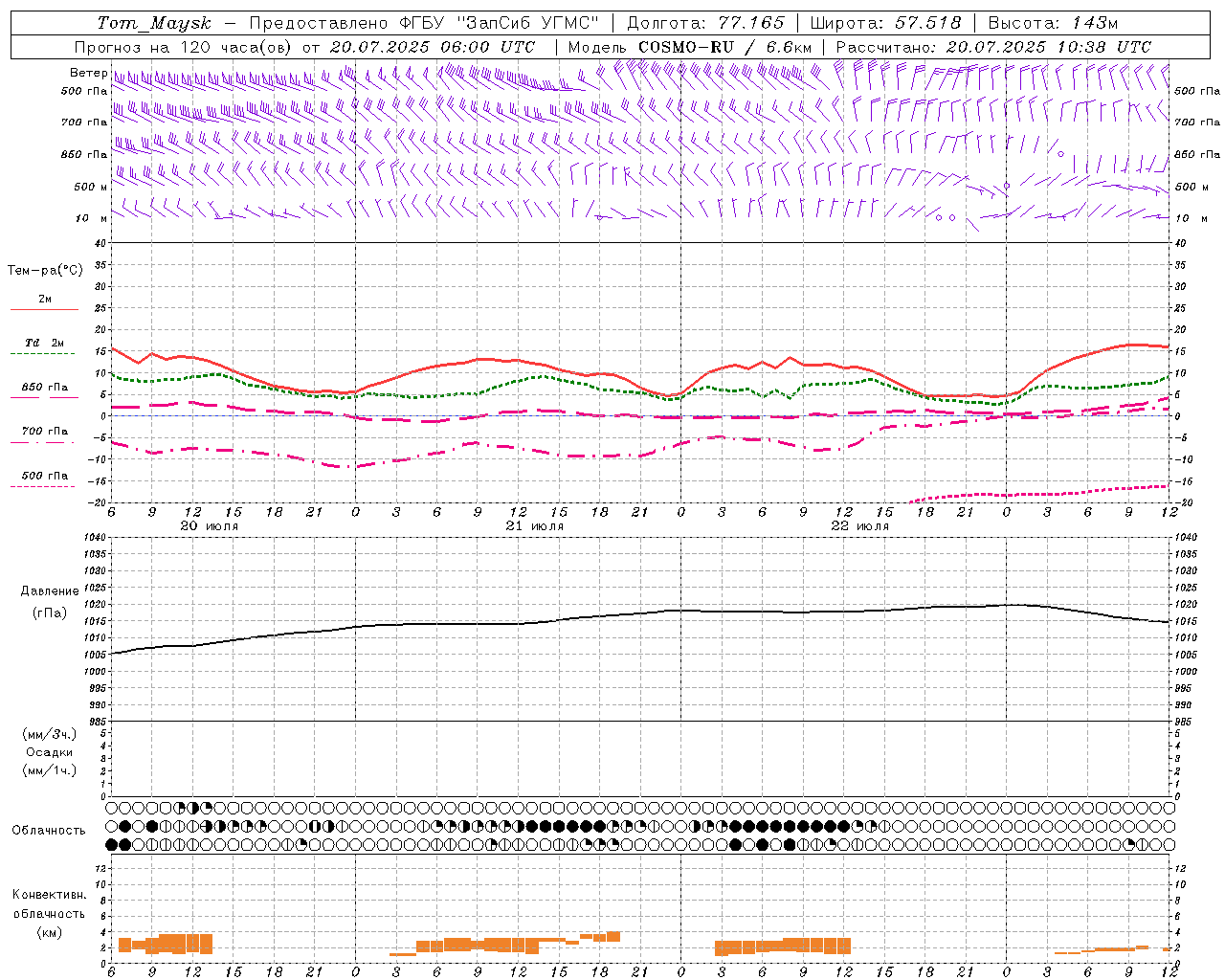The image size is (1225, 980).
Task: Click the '(мм/1ч.)' precipitation unit label
Action: [x=50, y=770]
